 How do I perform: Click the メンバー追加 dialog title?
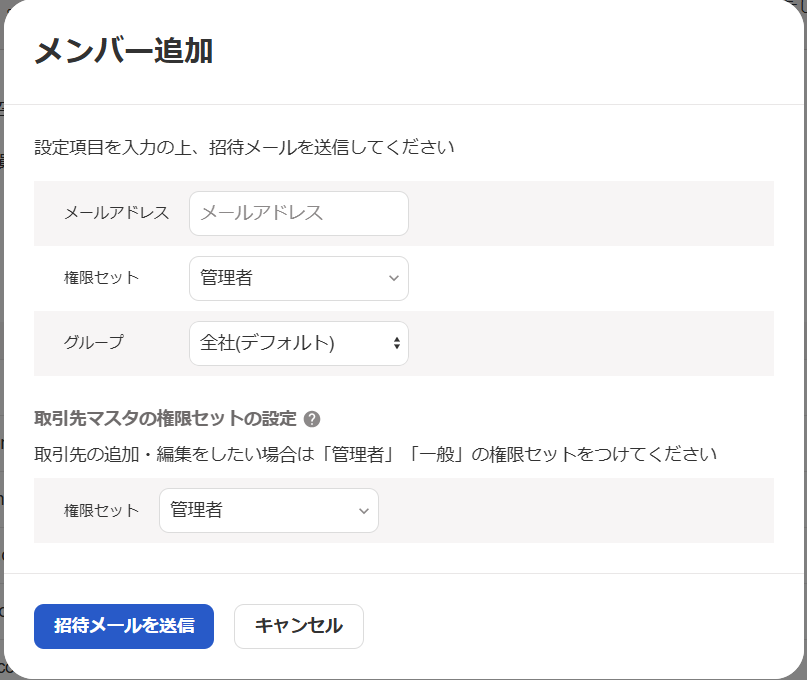(123, 51)
